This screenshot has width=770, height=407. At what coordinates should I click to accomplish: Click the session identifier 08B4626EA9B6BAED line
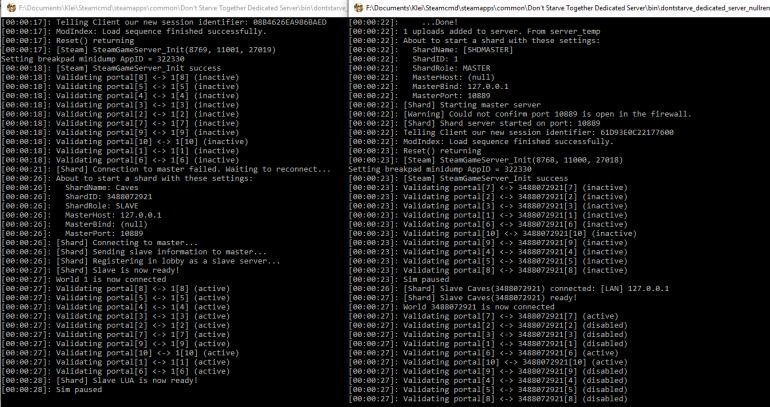click(x=150, y=21)
